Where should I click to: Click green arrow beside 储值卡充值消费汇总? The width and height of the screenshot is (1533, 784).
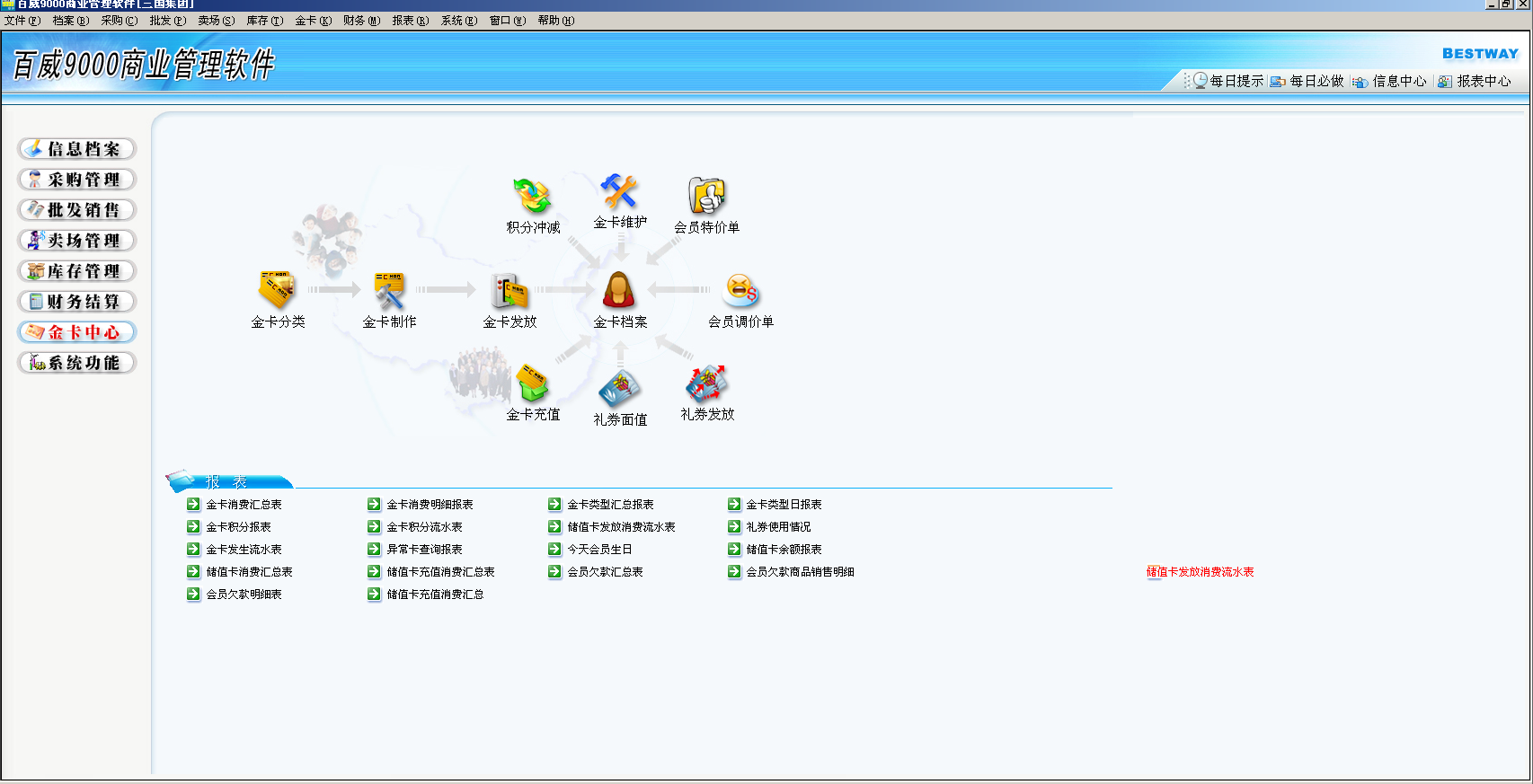(374, 594)
